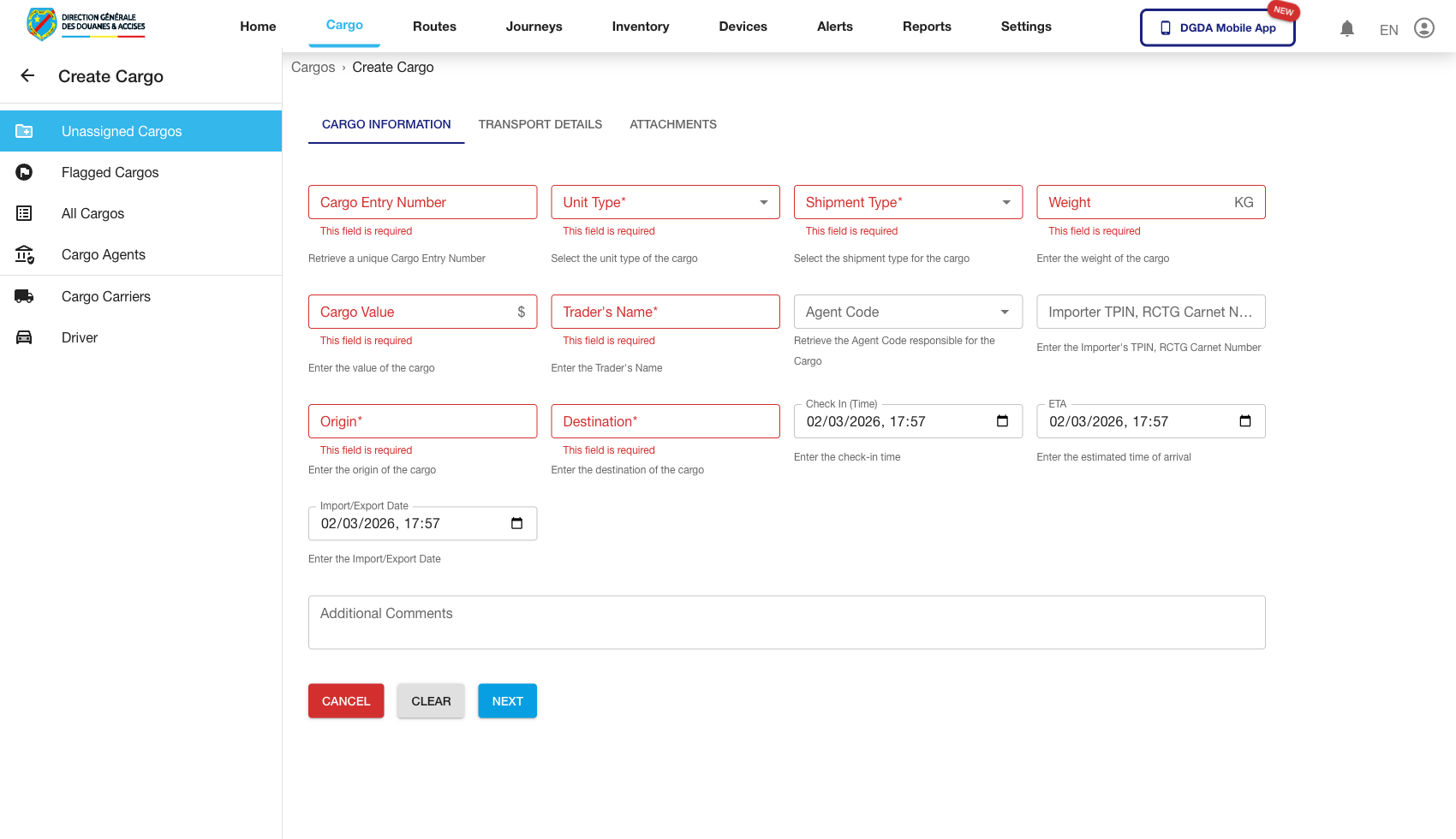Switch to the Transport Details tab
Image resolution: width=1456 pixels, height=839 pixels.
pyautogui.click(x=540, y=125)
